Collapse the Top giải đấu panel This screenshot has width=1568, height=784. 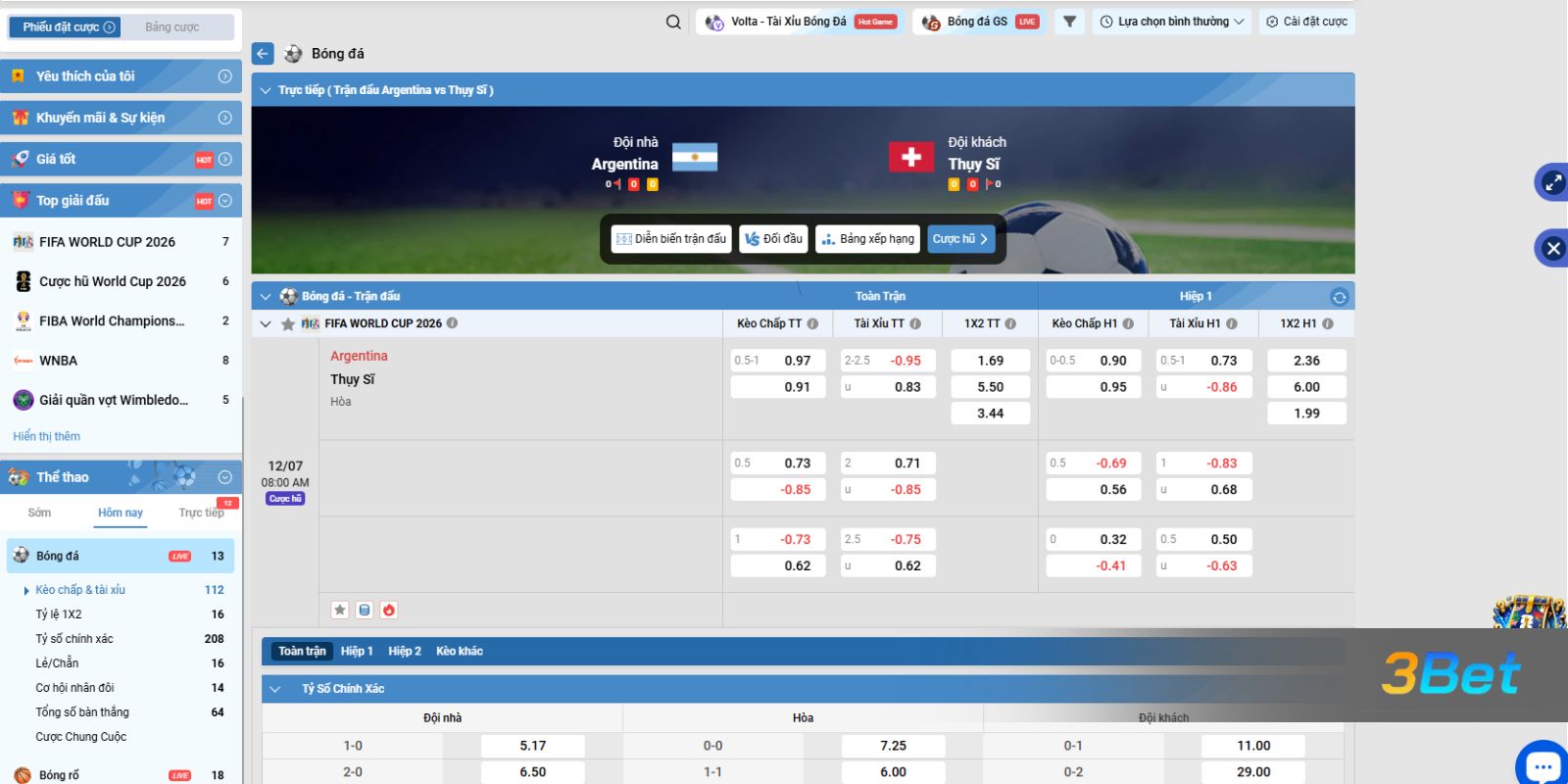click(224, 201)
